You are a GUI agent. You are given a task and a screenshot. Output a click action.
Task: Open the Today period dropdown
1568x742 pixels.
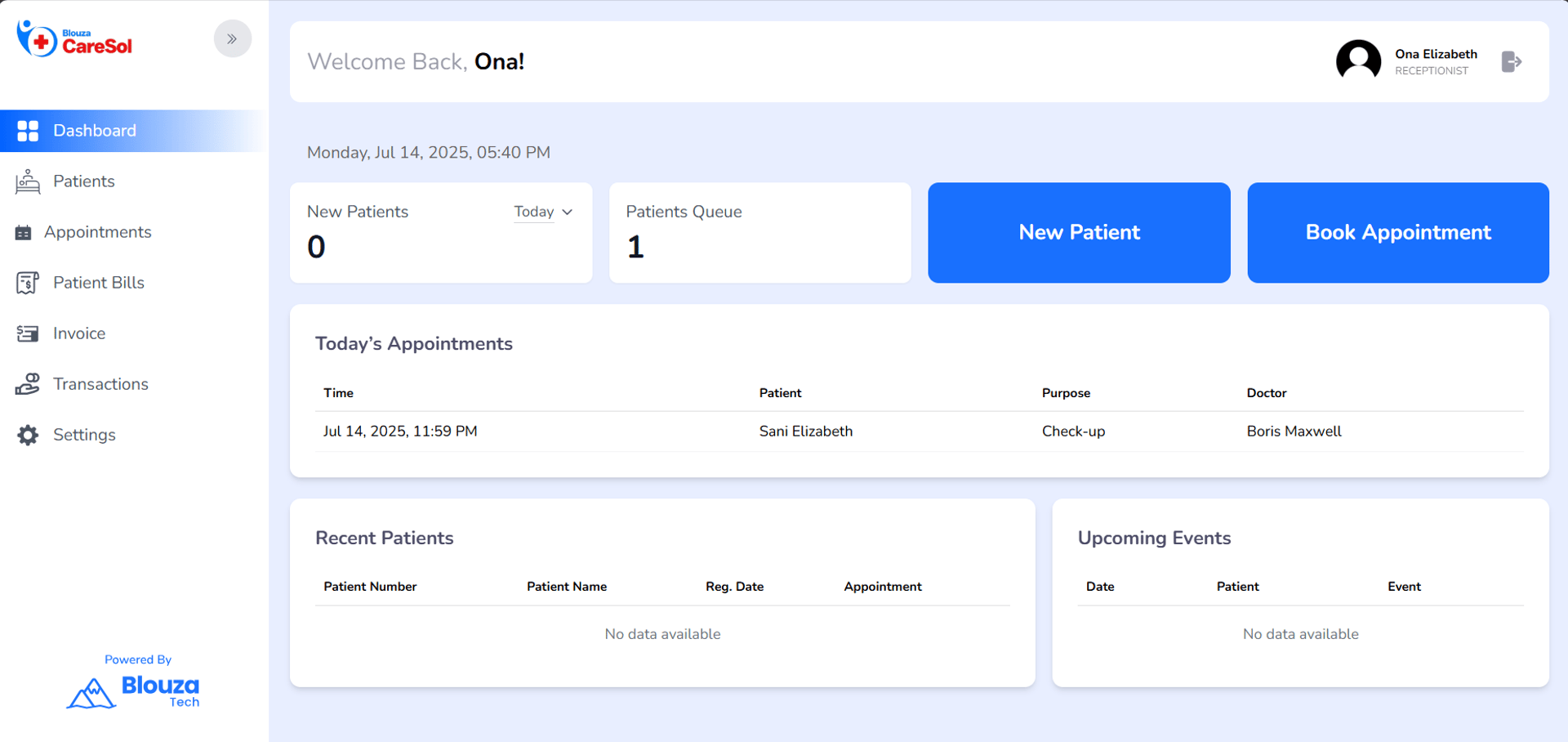(x=543, y=212)
